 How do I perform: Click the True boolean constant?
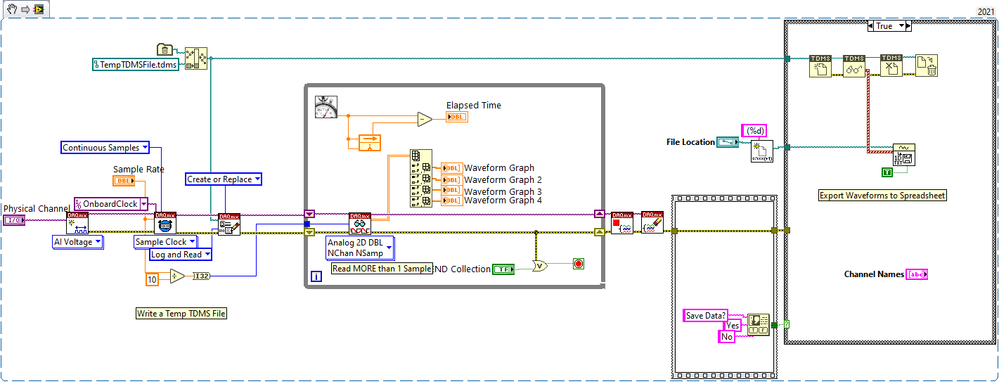pyautogui.click(x=886, y=172)
